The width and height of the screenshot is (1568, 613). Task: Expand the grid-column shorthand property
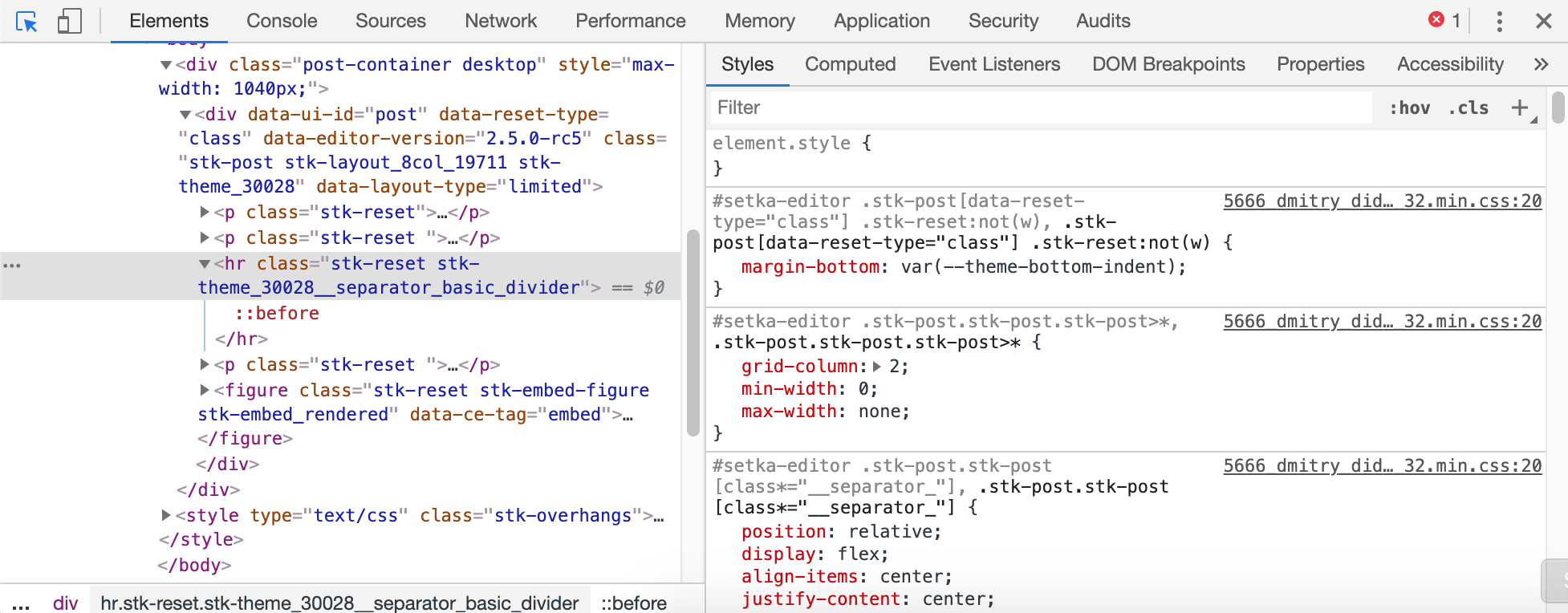tap(877, 367)
